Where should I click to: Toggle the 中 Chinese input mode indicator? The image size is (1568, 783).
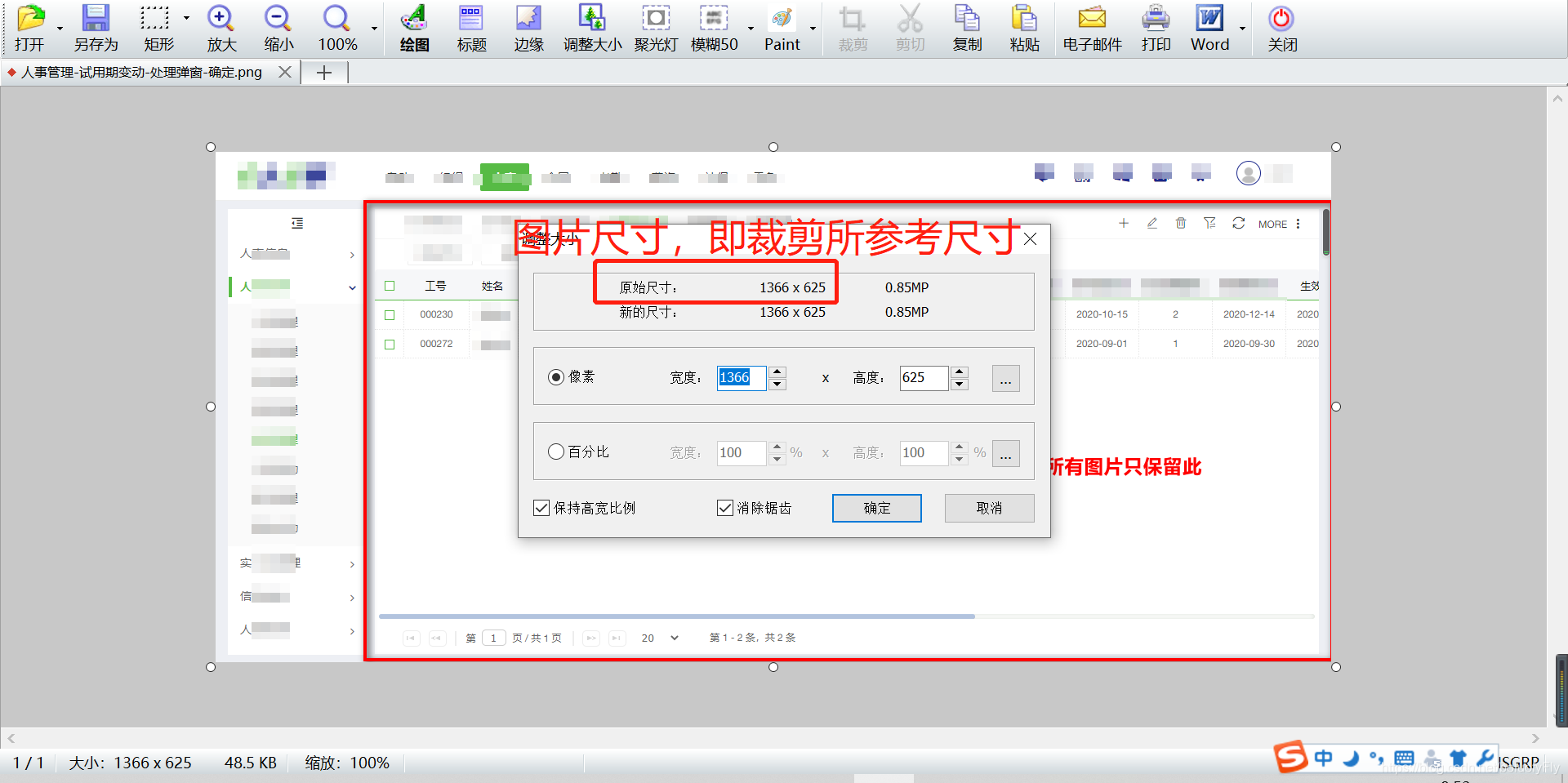(1323, 759)
